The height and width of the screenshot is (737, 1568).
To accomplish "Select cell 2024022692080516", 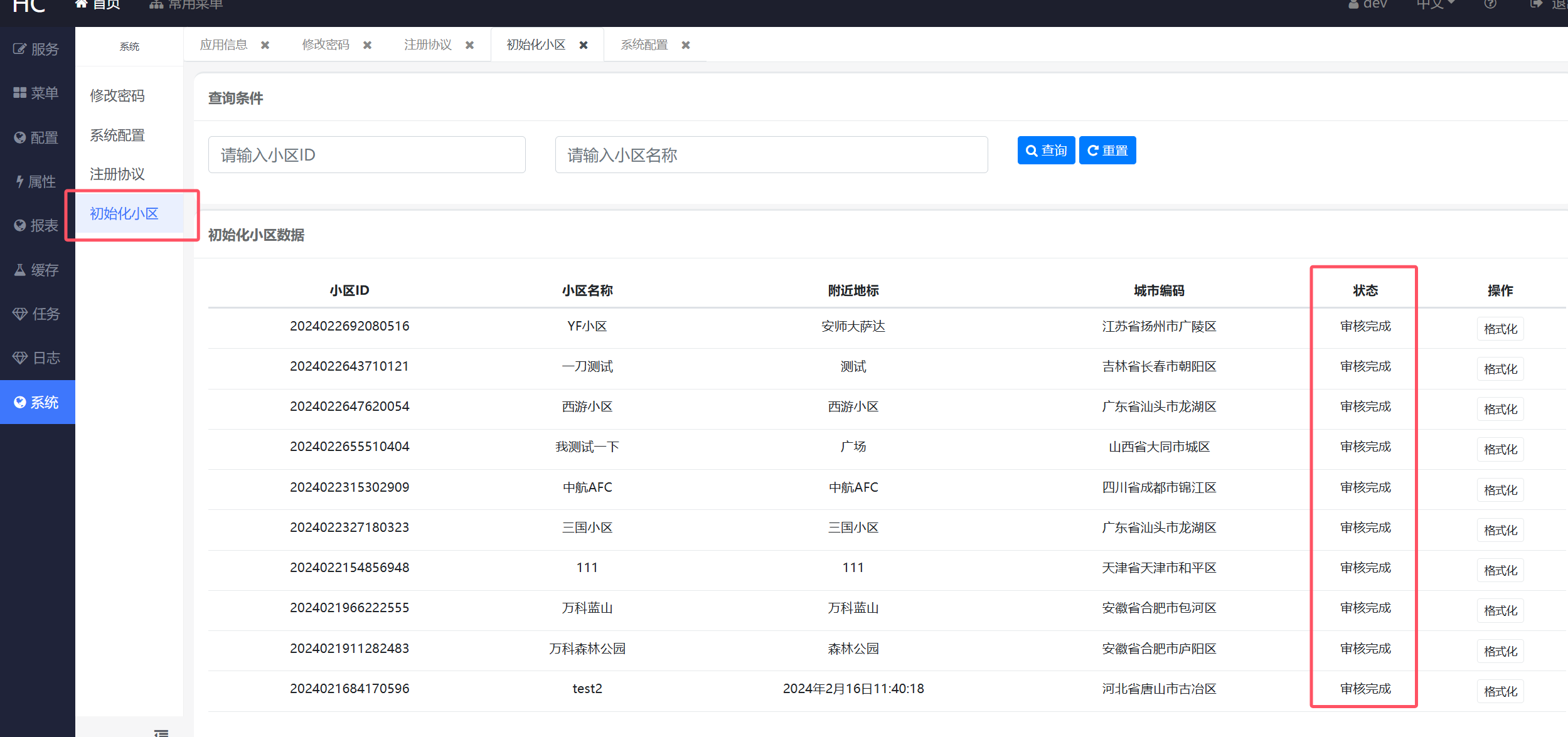I will (349, 326).
